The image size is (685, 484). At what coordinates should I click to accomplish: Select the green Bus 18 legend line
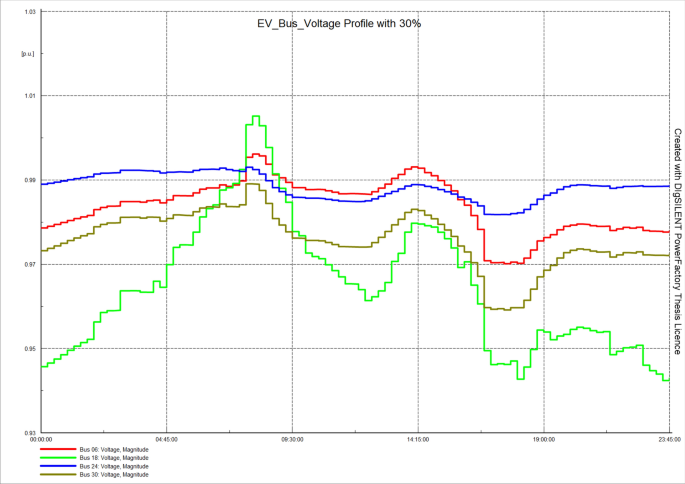(58, 457)
